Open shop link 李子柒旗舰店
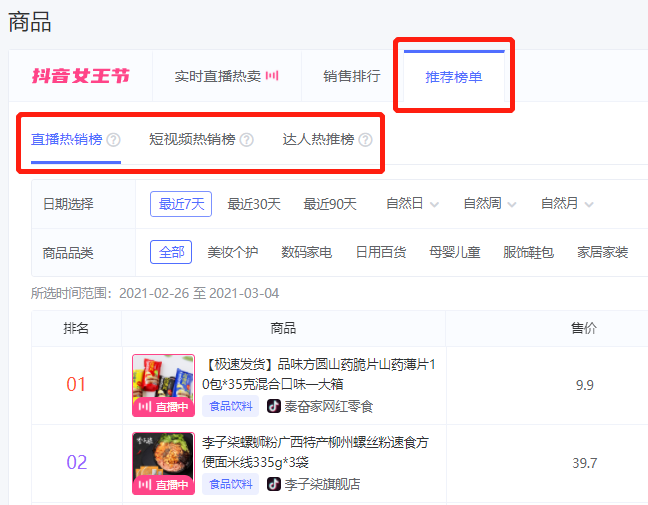The image size is (648, 505). [x=322, y=484]
